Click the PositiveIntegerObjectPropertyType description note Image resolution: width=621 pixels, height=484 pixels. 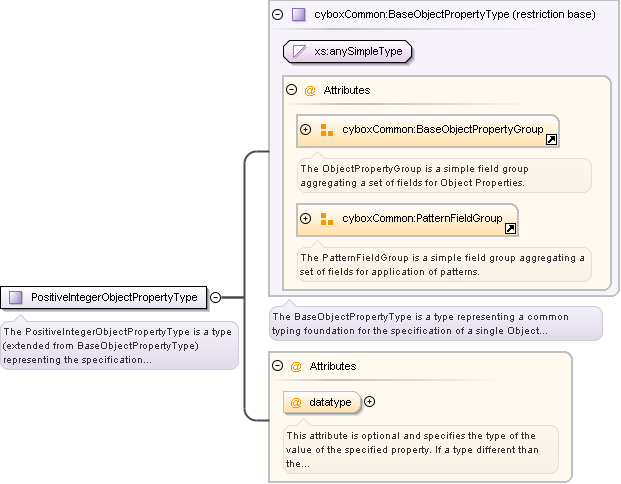pyautogui.click(x=119, y=345)
